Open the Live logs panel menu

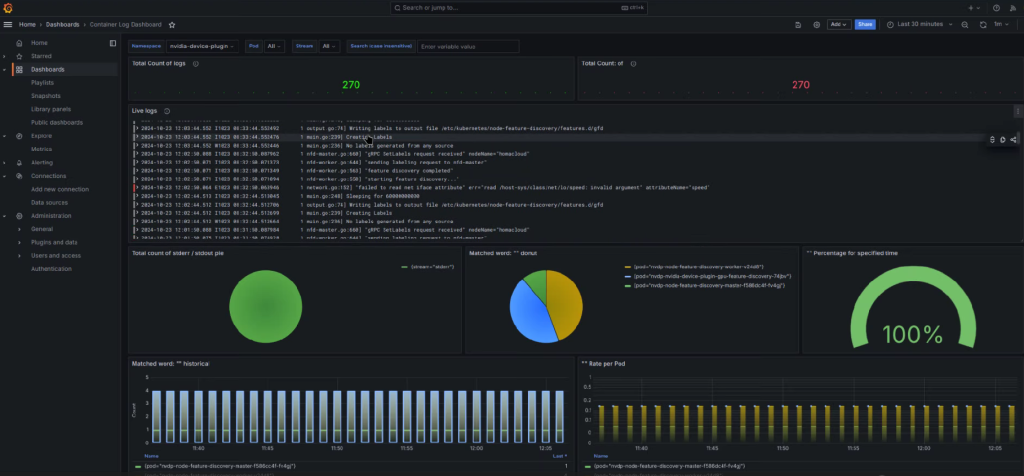point(1017,111)
